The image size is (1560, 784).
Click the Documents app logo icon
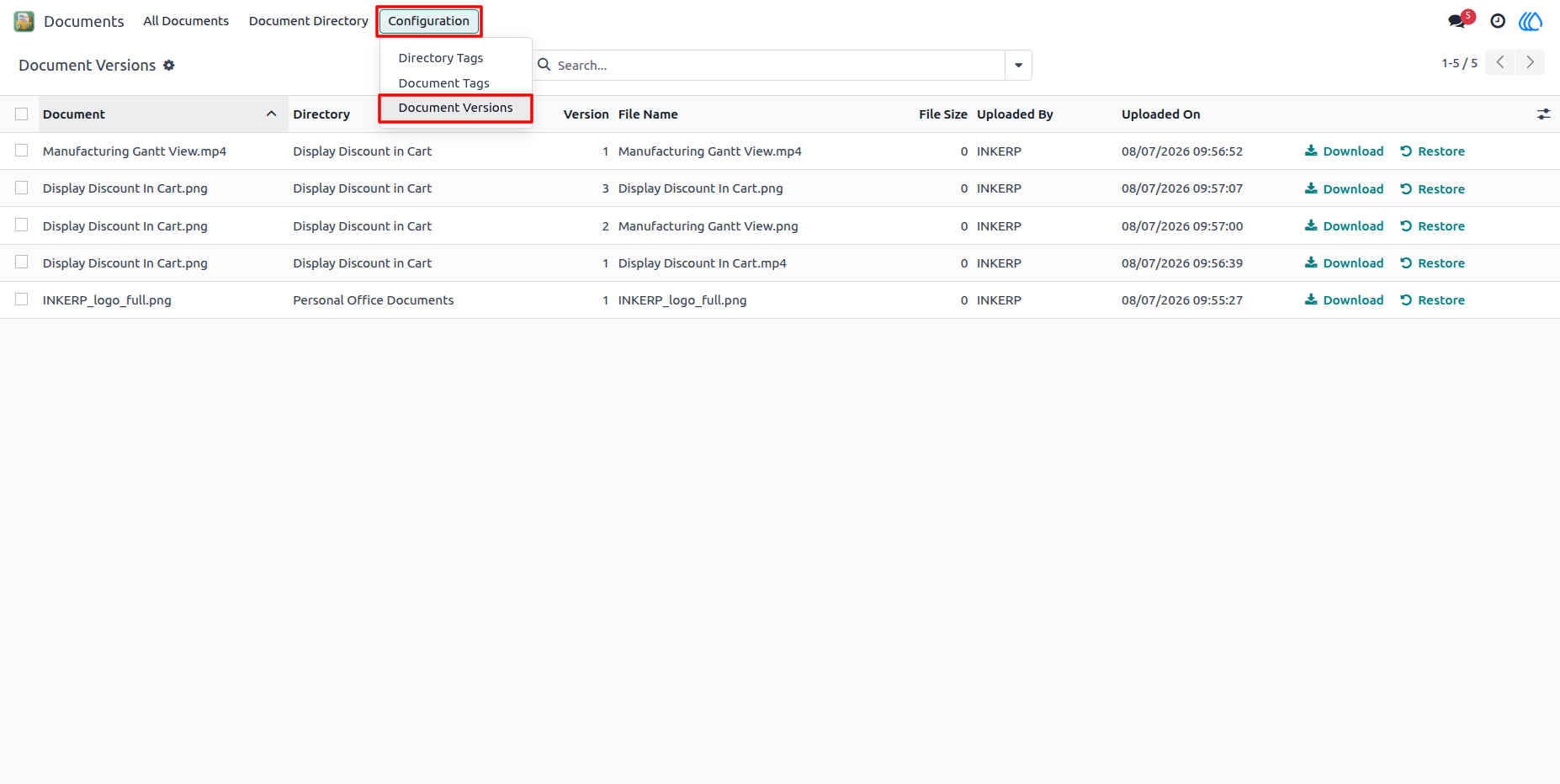(24, 21)
